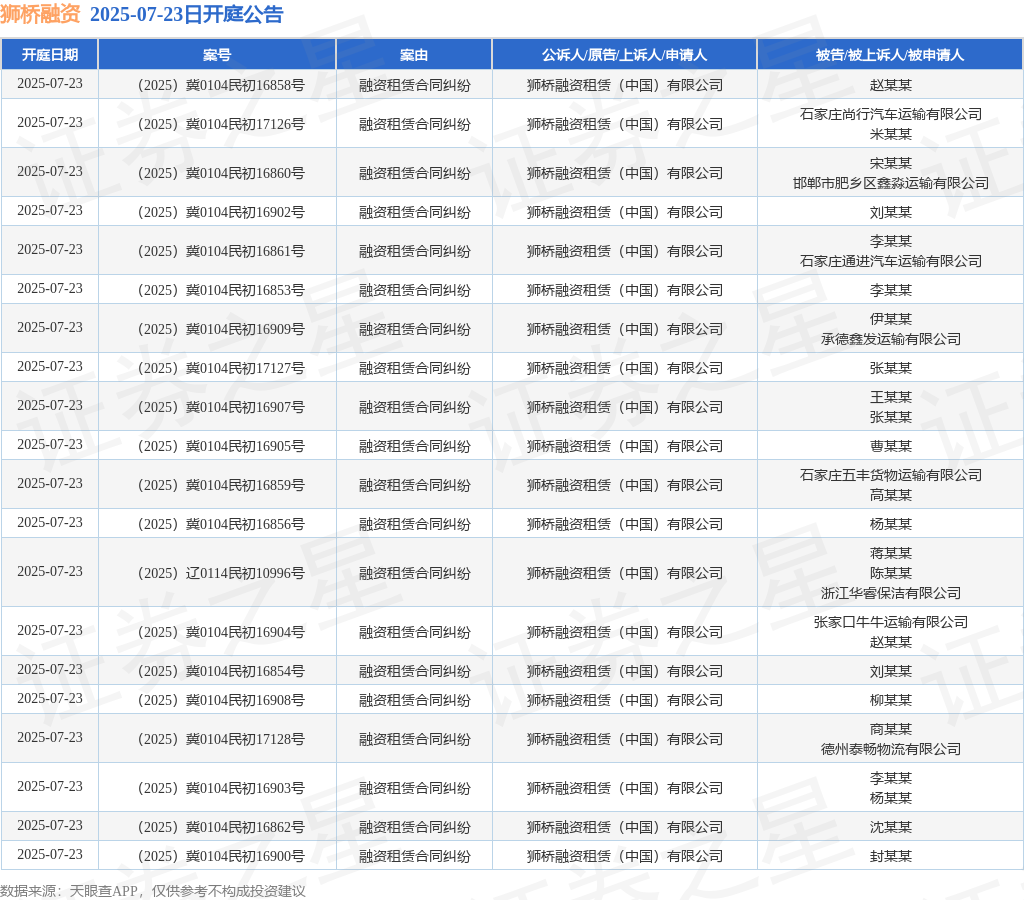Select the 2025-07-23日开庭公告 heading text
The height and width of the screenshot is (900, 1024).
click(187, 14)
